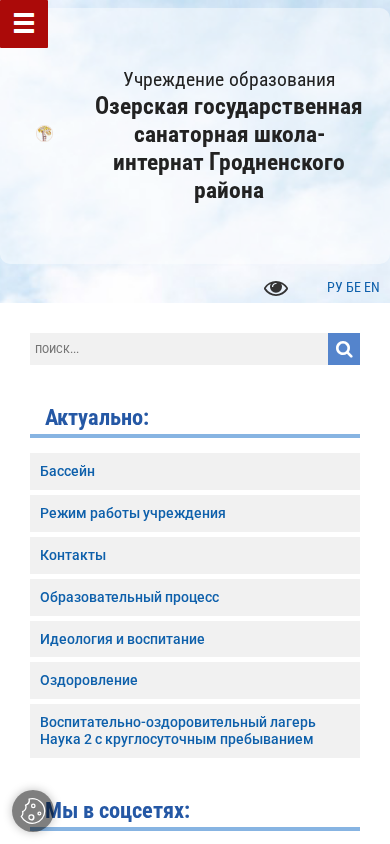The image size is (390, 844).
Task: Open the Оздоровление item
Action: point(195,680)
